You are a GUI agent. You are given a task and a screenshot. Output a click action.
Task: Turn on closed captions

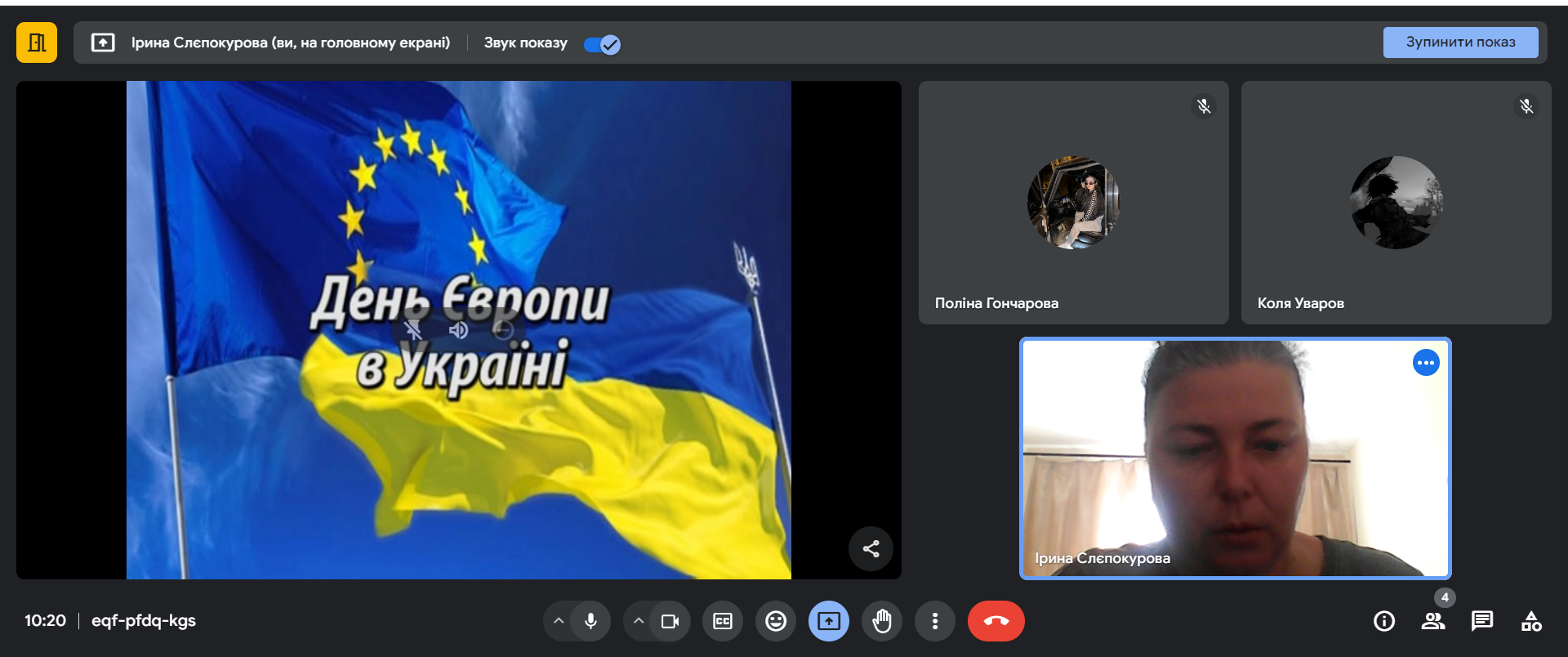pos(723,621)
